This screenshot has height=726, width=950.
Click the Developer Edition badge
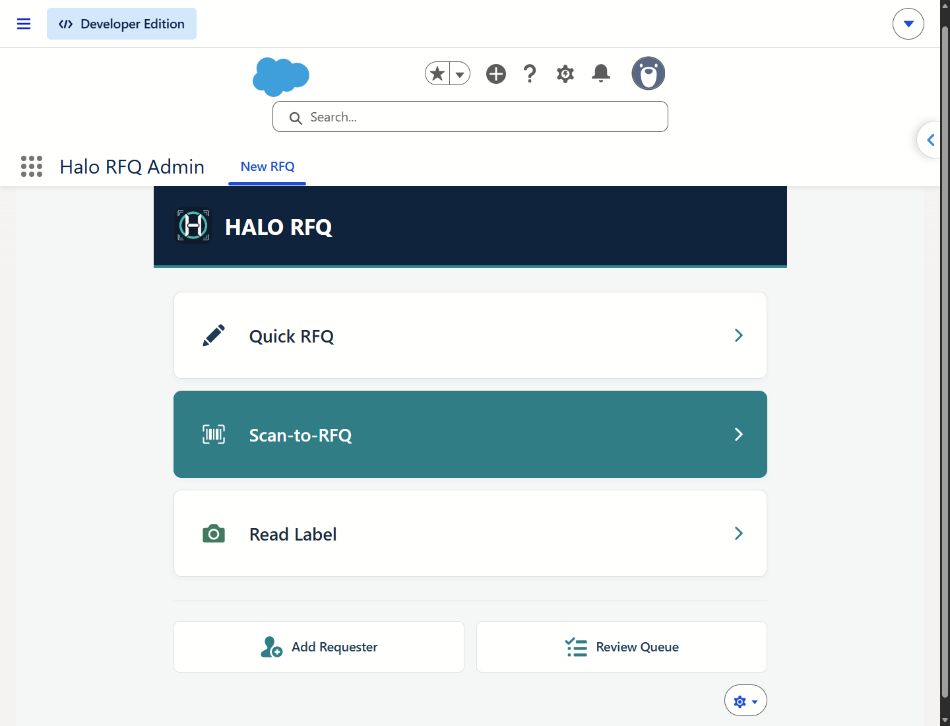click(122, 24)
